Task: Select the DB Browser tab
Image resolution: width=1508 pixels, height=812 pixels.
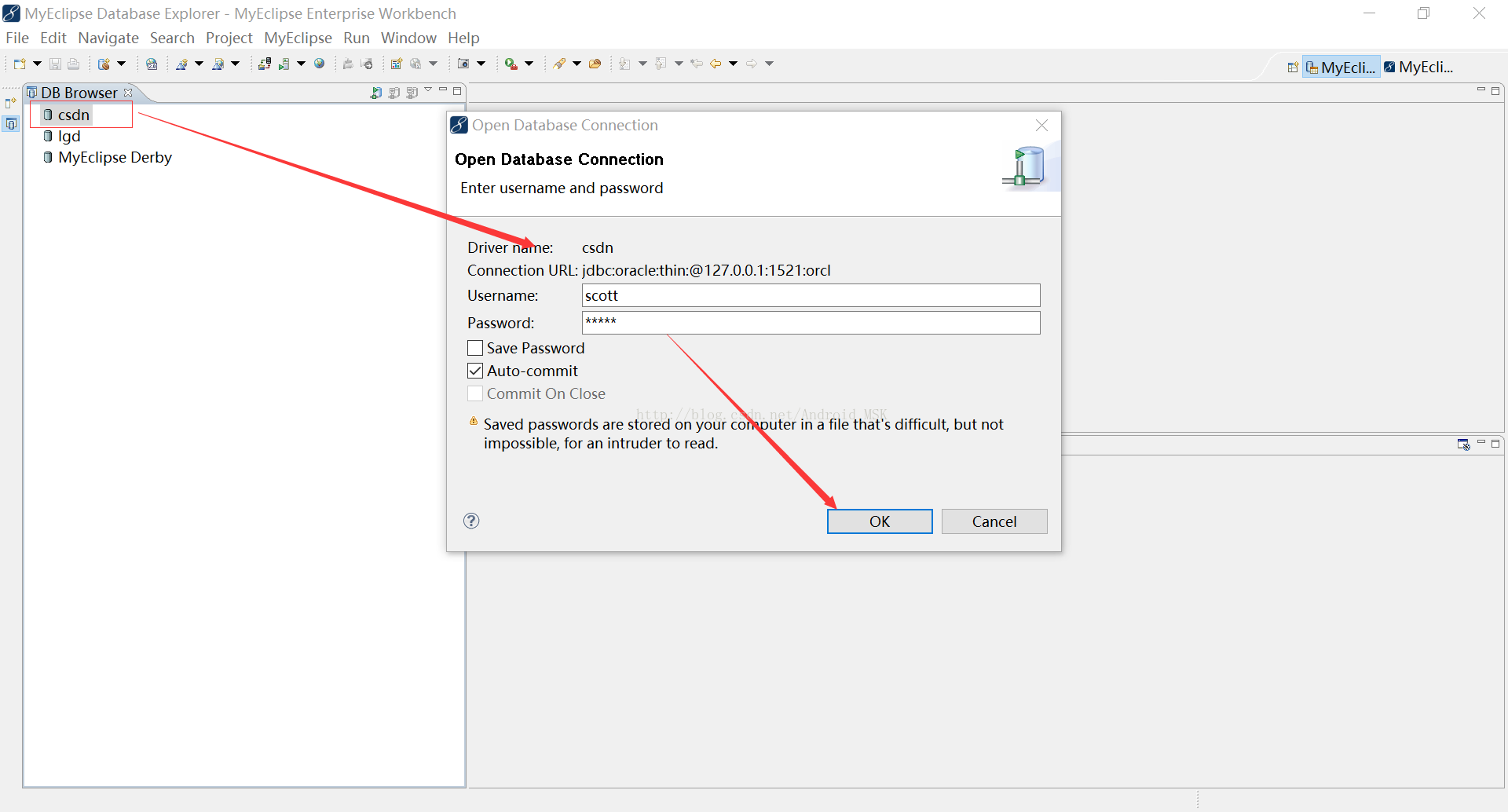Action: point(79,93)
